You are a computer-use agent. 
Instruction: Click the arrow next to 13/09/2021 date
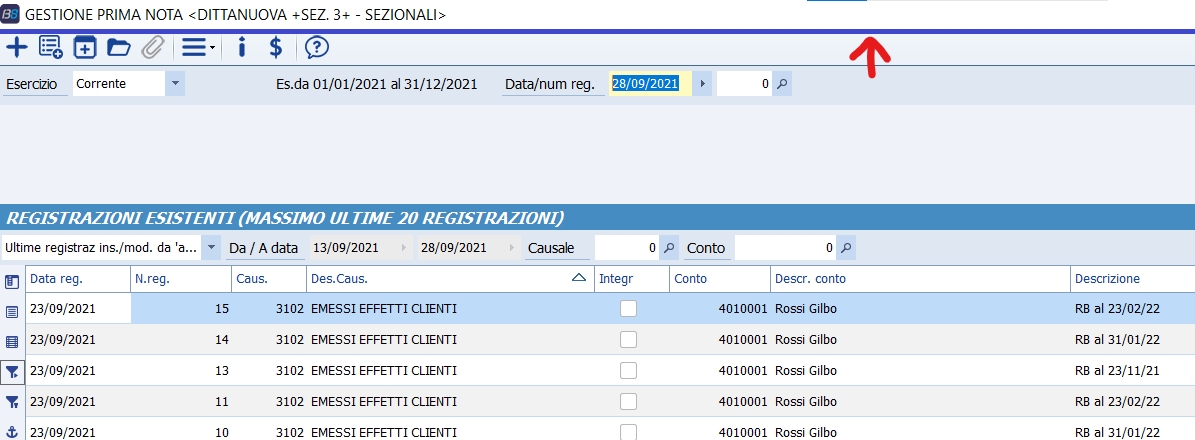tap(405, 248)
